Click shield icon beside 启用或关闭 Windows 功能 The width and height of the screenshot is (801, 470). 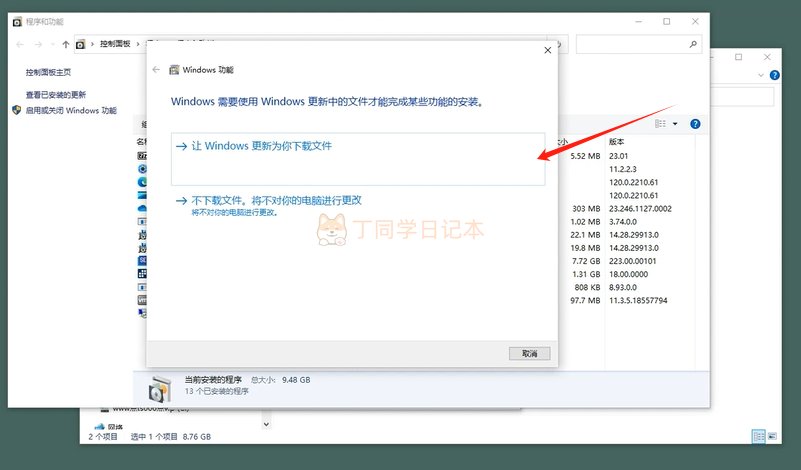(16, 110)
